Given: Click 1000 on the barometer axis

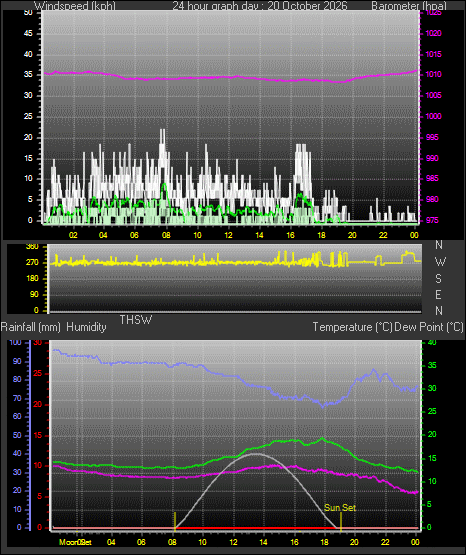Looking at the screenshot, I should 433,116.
